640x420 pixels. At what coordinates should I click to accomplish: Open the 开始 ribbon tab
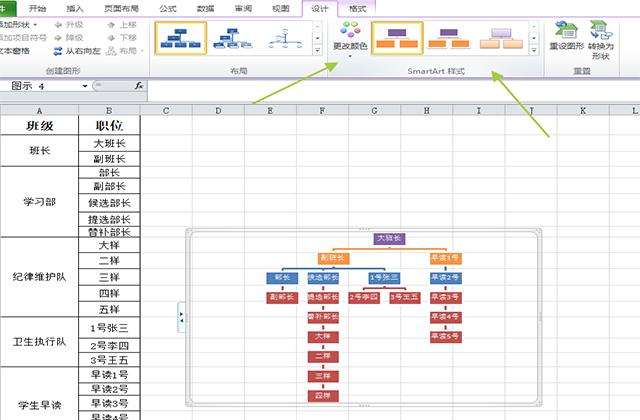click(x=38, y=9)
